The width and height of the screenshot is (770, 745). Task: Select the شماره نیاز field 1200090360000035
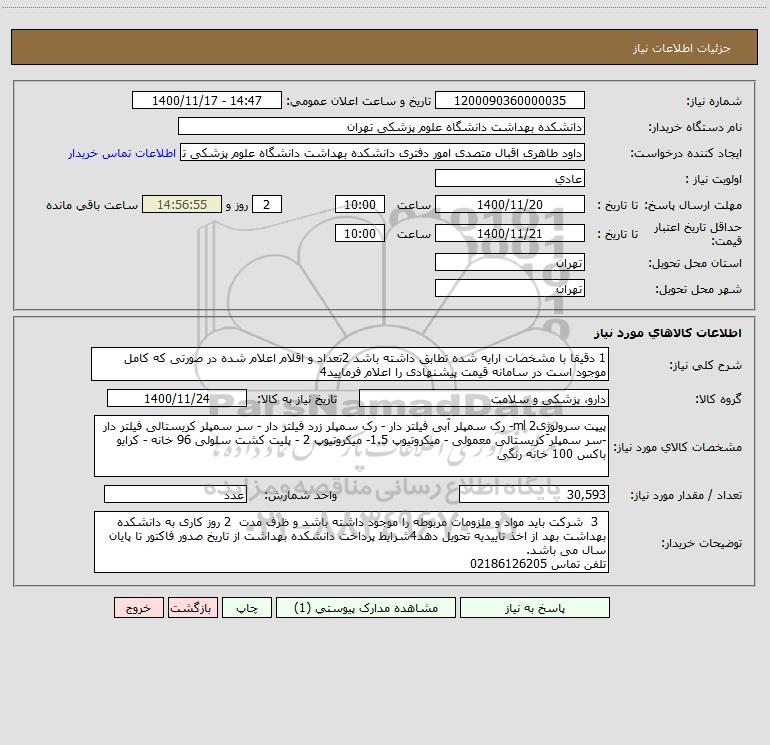(510, 100)
